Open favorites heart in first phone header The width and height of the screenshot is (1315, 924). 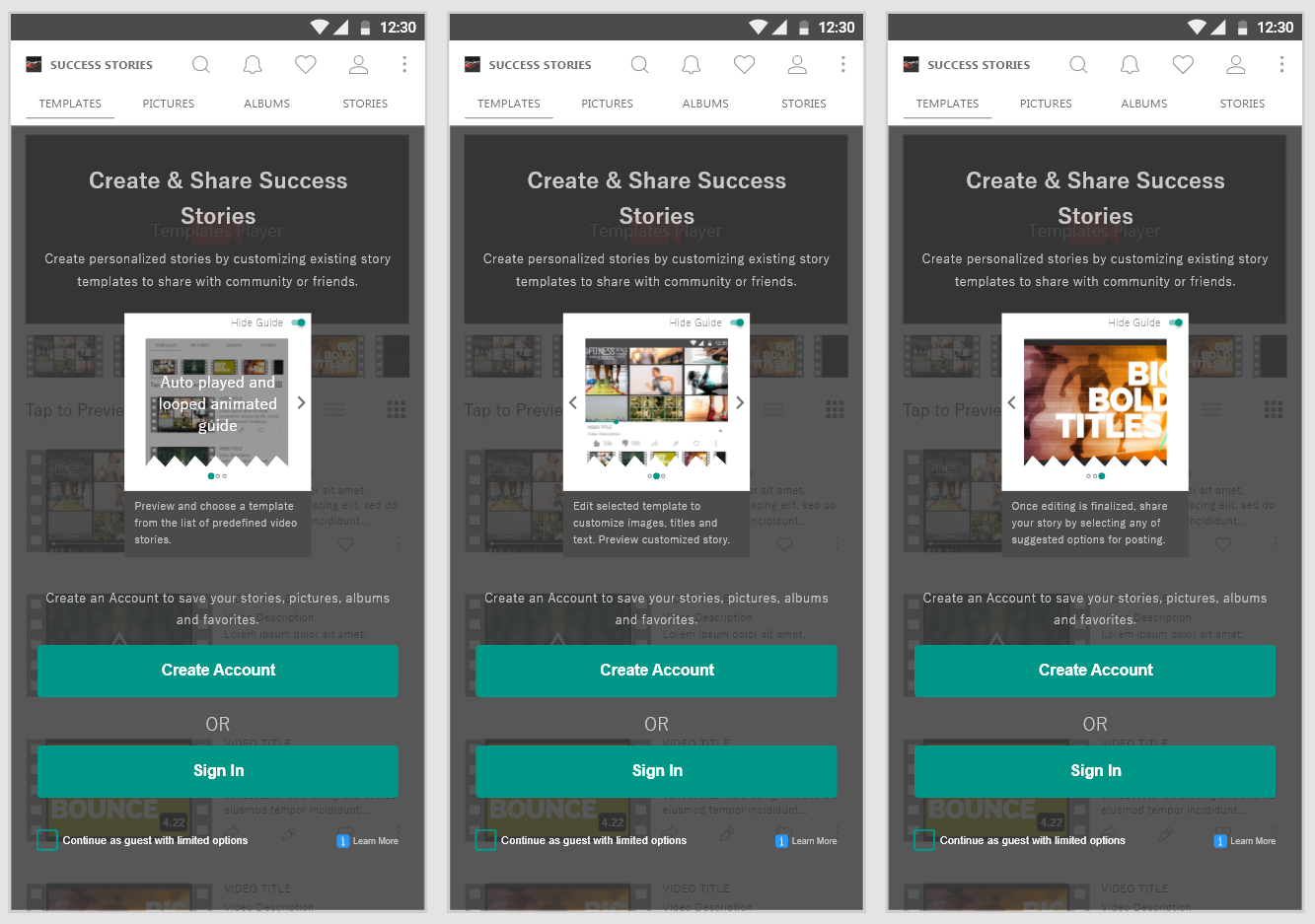[x=306, y=65]
